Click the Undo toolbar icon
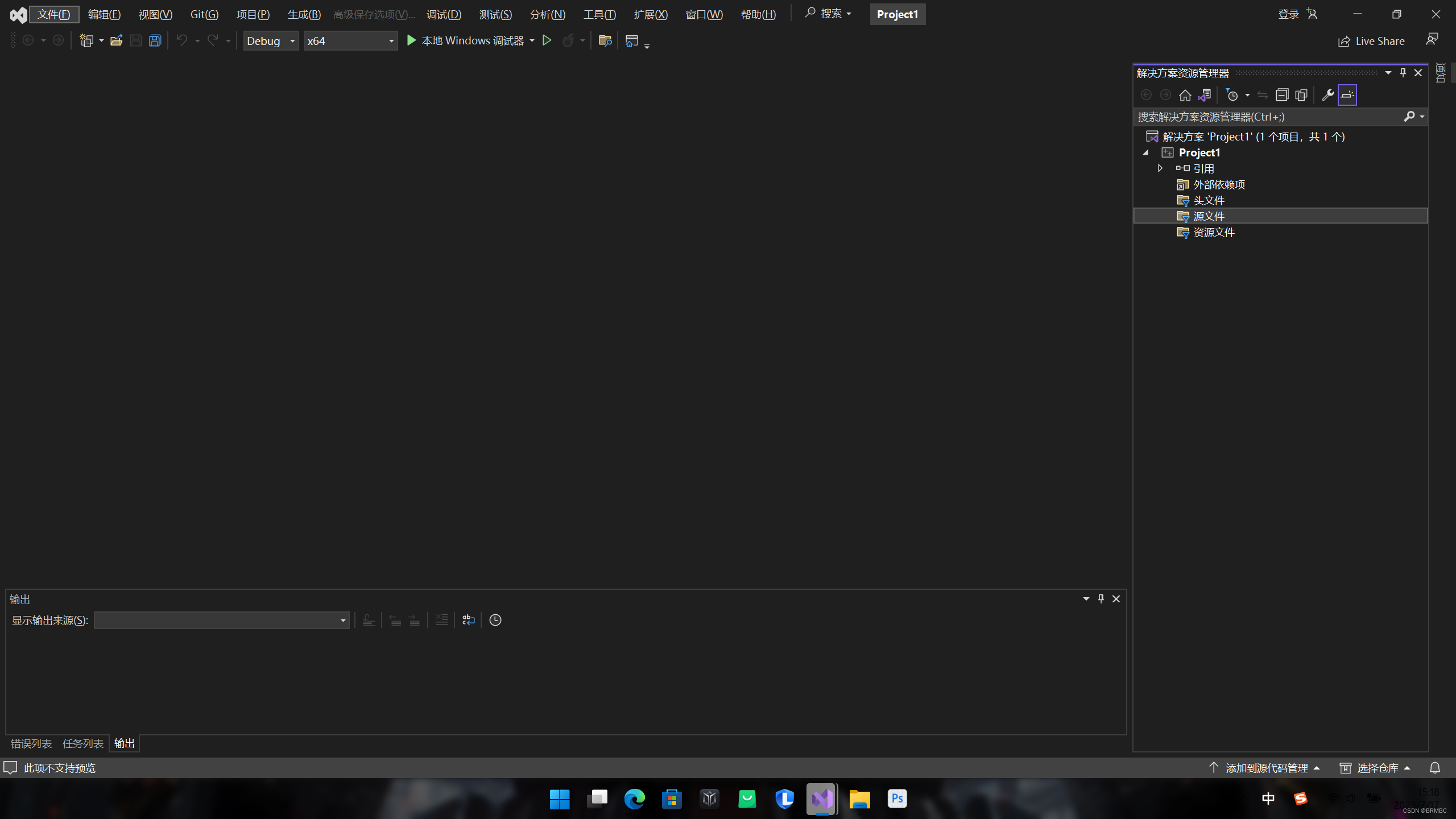Image resolution: width=1456 pixels, height=819 pixels. [x=181, y=40]
